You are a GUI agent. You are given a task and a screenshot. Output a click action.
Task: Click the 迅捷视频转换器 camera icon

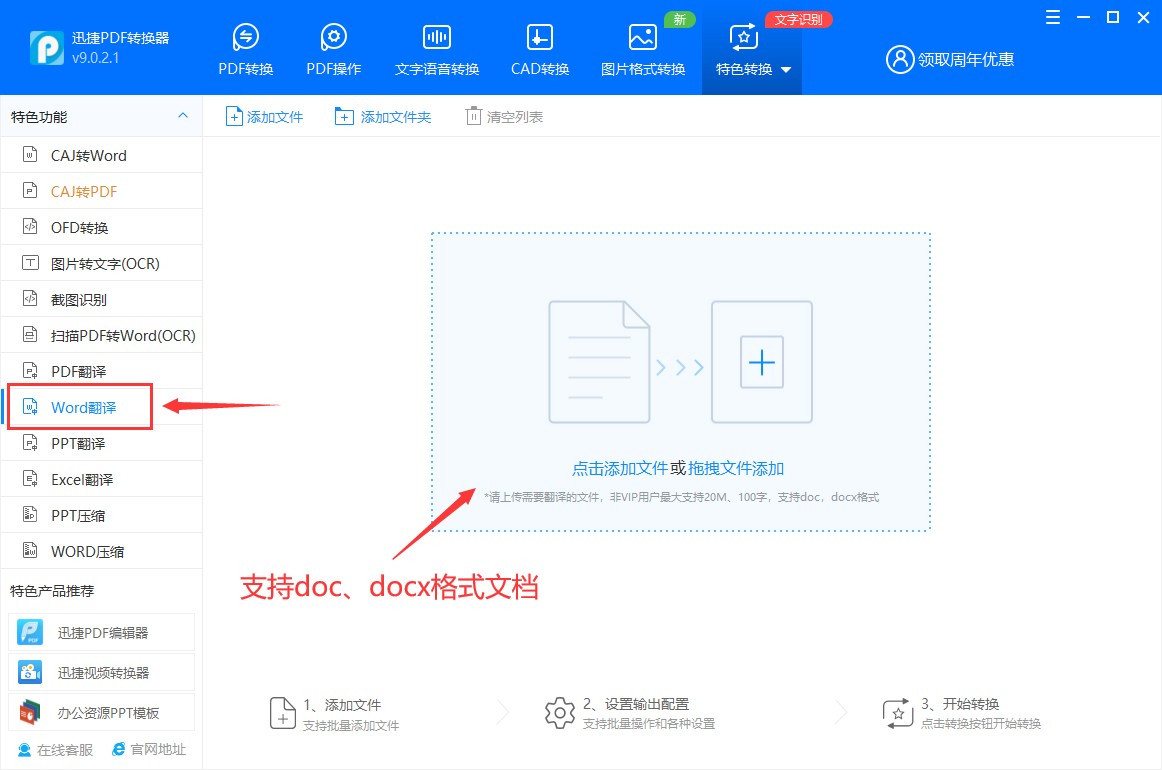click(30, 672)
